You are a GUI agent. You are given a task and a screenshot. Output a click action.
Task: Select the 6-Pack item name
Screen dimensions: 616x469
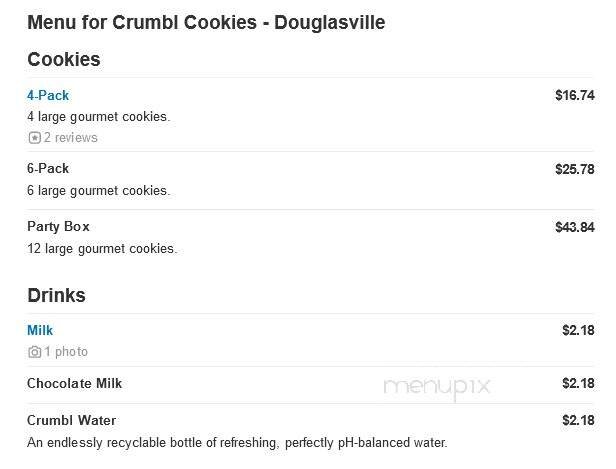click(x=48, y=169)
